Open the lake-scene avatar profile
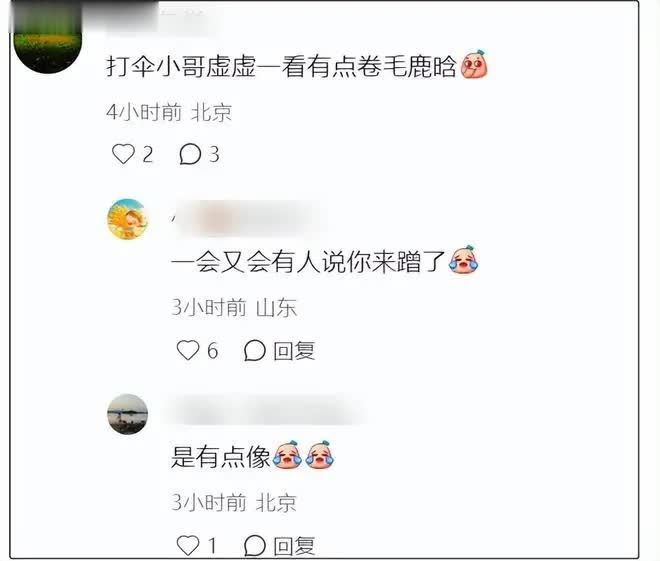Image resolution: width=660 pixels, height=561 pixels. (x=128, y=414)
